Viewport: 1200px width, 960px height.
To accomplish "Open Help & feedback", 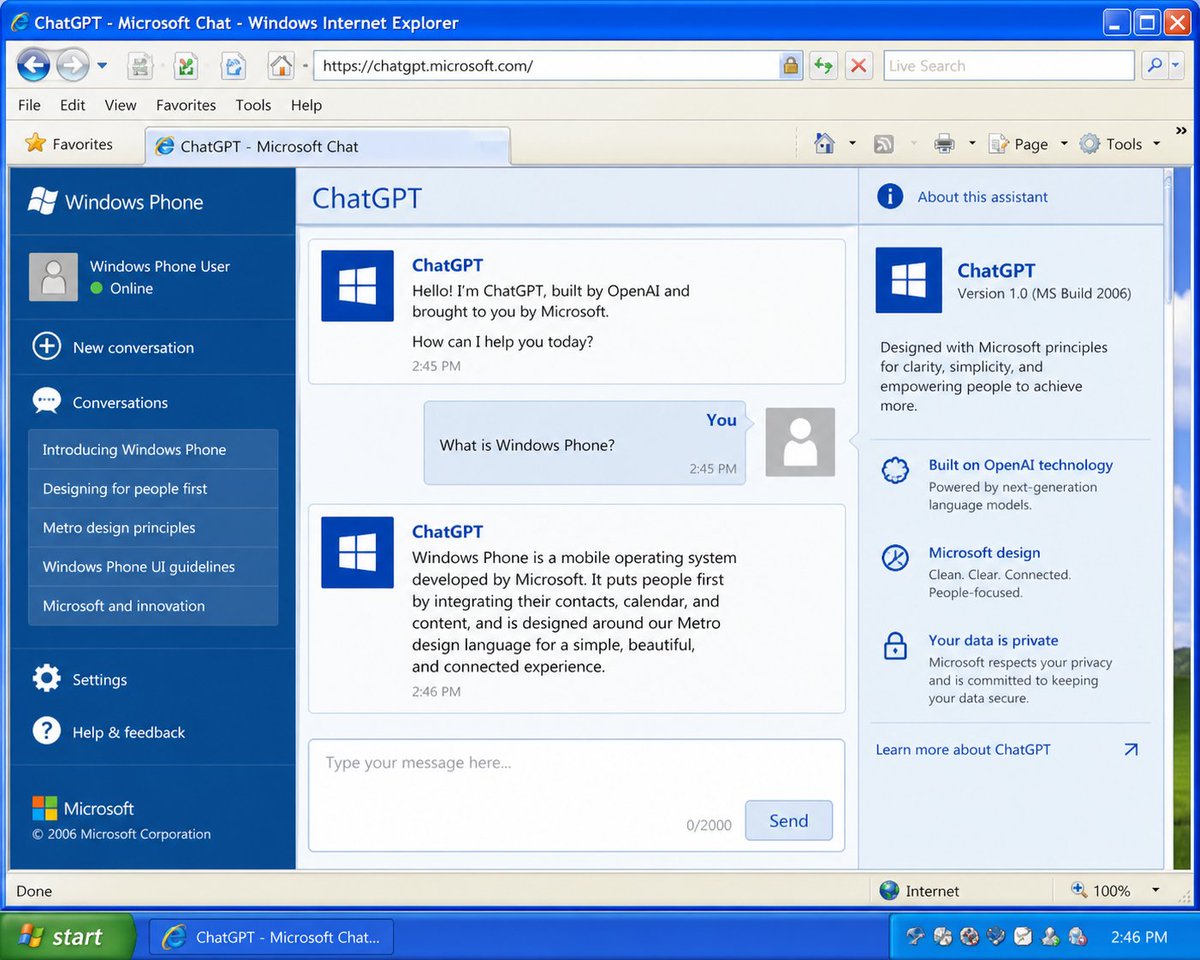I will coord(109,732).
